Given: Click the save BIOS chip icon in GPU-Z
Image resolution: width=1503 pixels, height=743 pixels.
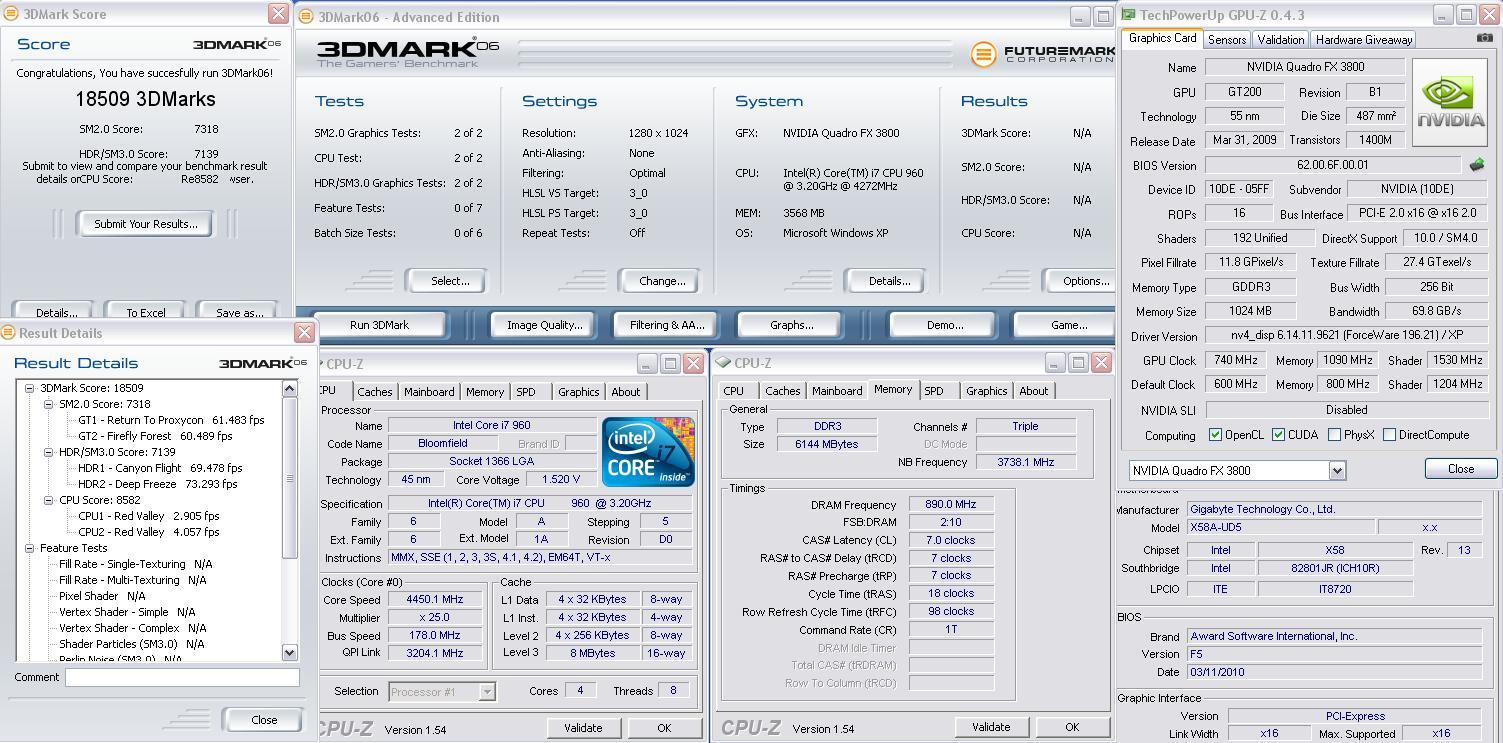Looking at the screenshot, I should coord(1477,165).
